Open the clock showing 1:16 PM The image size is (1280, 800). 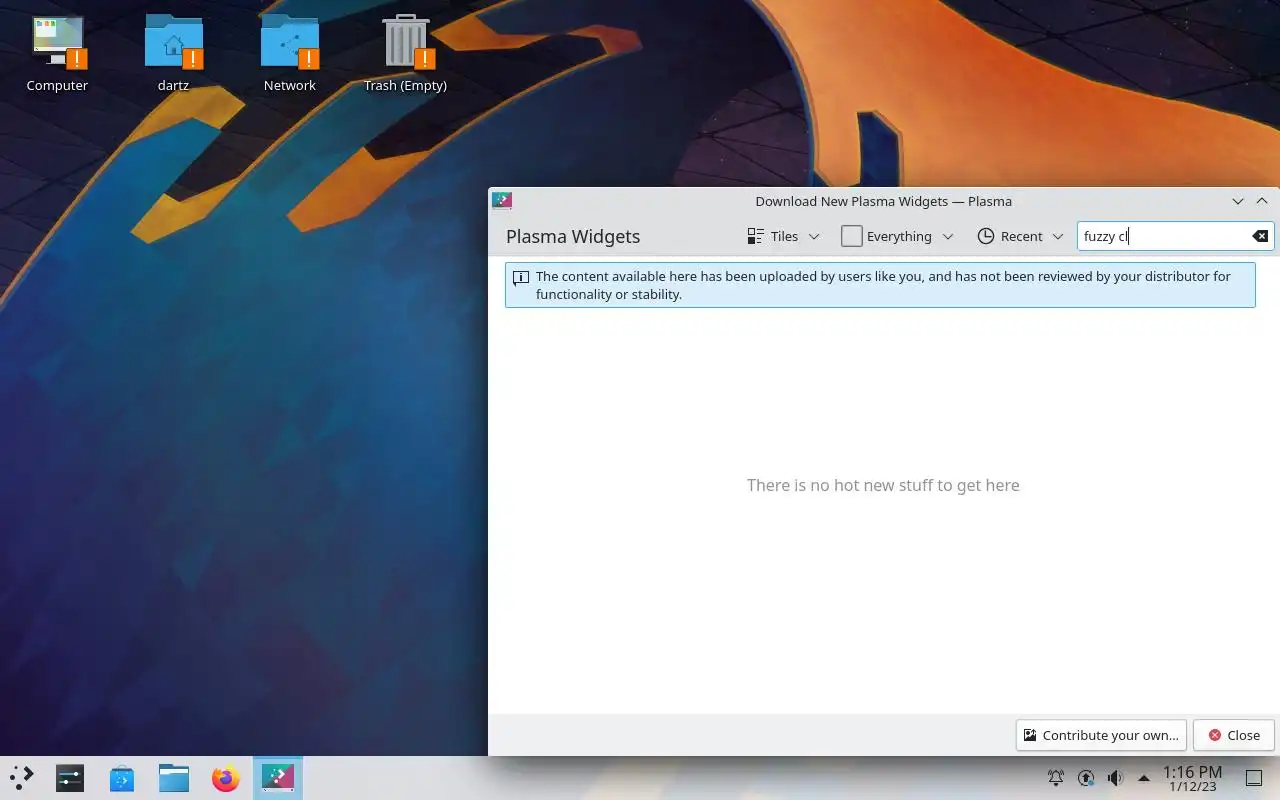click(x=1192, y=778)
